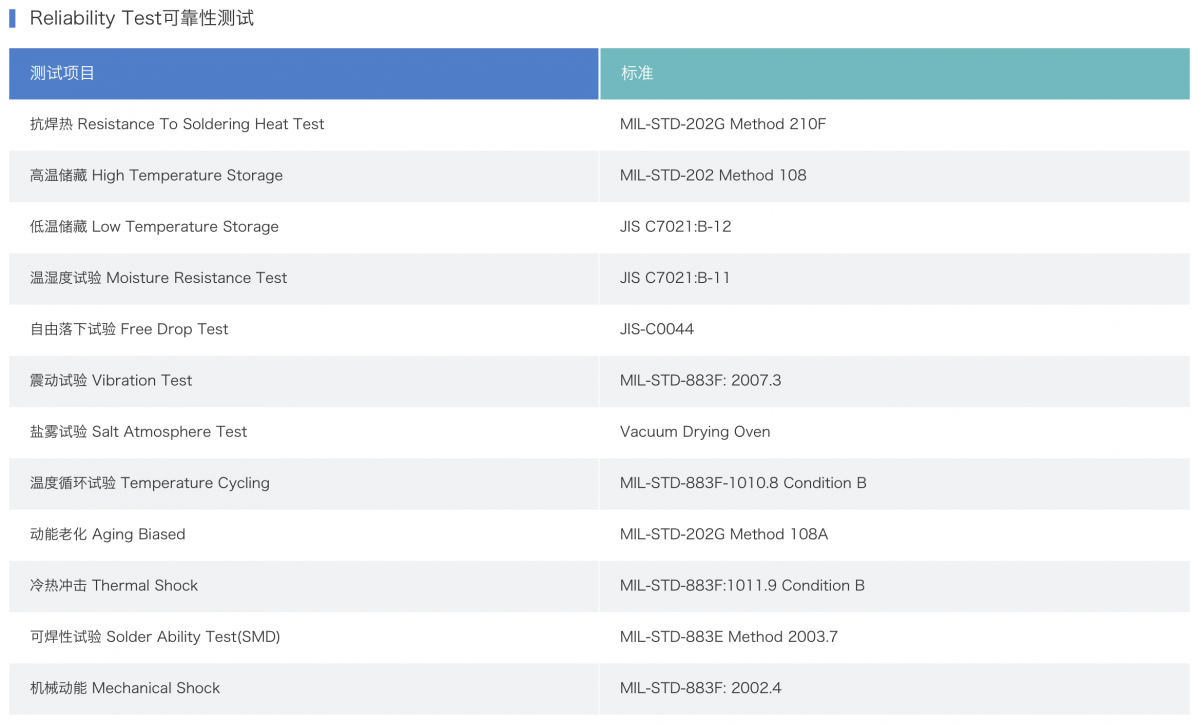1200x726 pixels.
Task: Select the 'Resistance To Soldering Heat Test' cell
Action: (x=177, y=124)
